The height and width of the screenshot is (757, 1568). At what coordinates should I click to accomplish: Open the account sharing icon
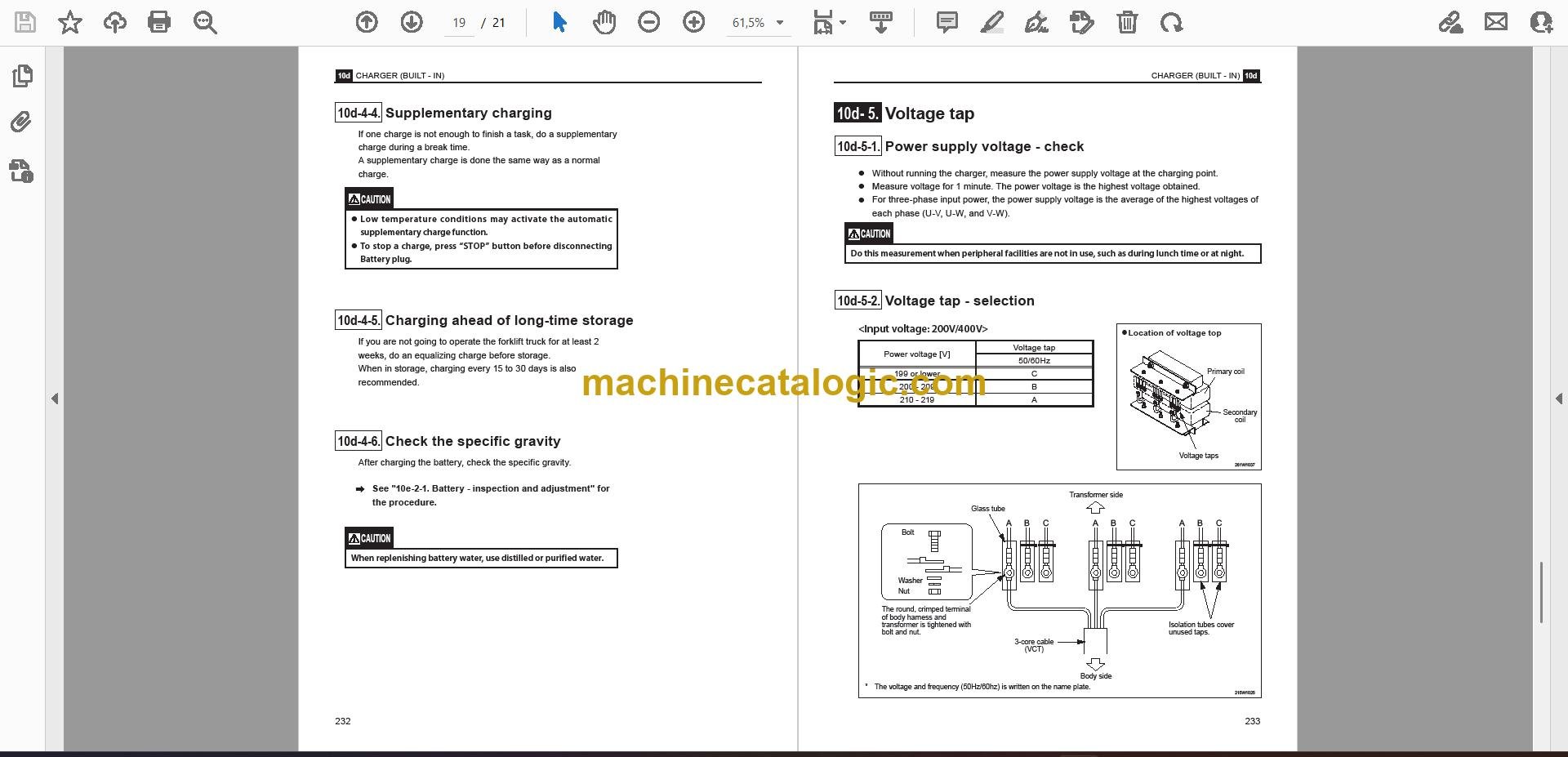click(x=1541, y=22)
